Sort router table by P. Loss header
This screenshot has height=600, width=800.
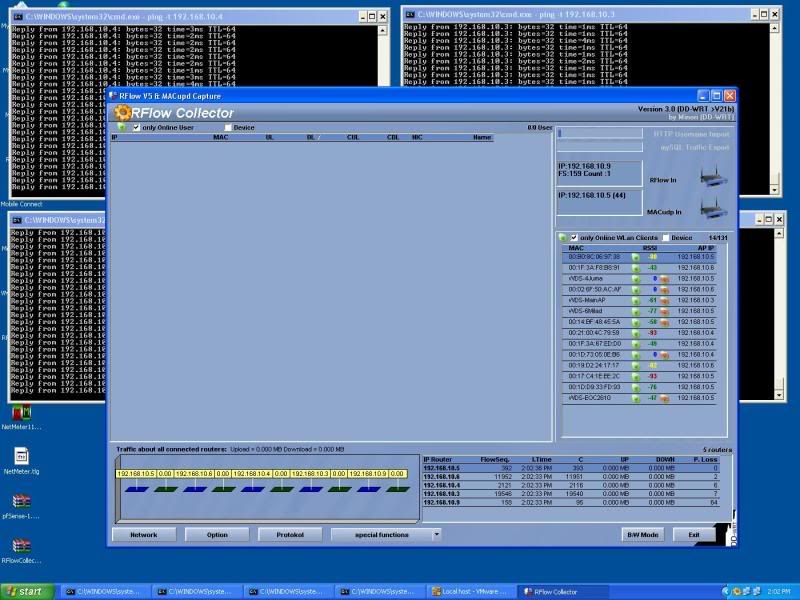[x=706, y=460]
